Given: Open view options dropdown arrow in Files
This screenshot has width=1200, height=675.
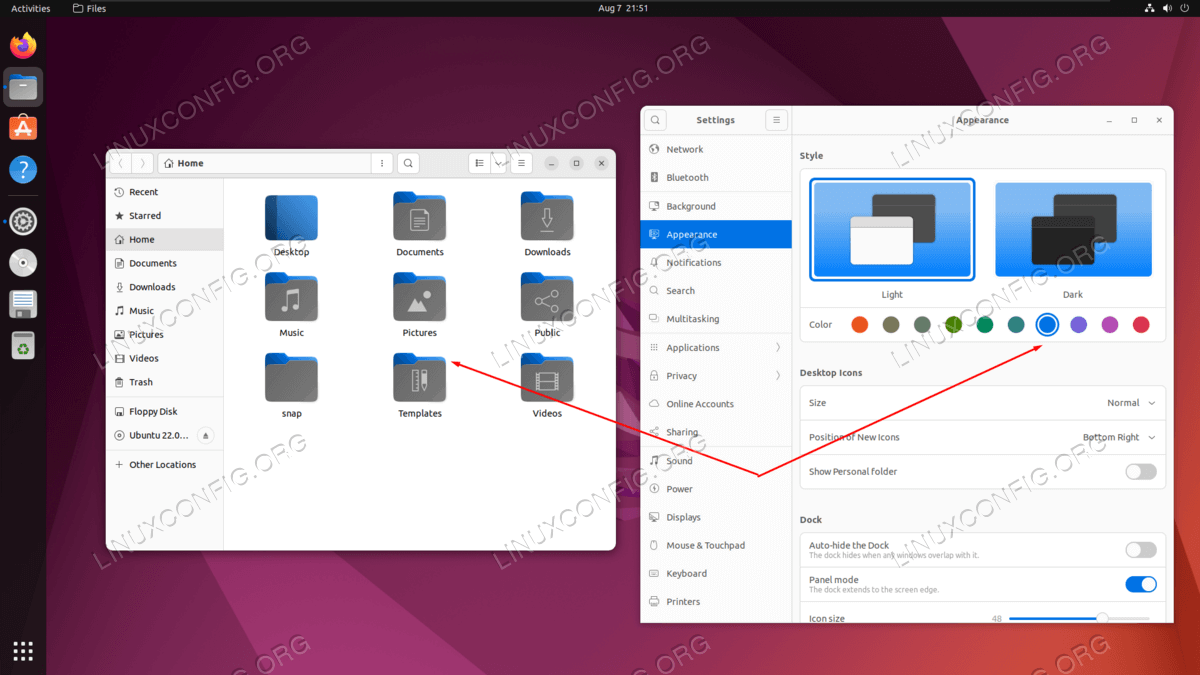Looking at the screenshot, I should tap(499, 163).
